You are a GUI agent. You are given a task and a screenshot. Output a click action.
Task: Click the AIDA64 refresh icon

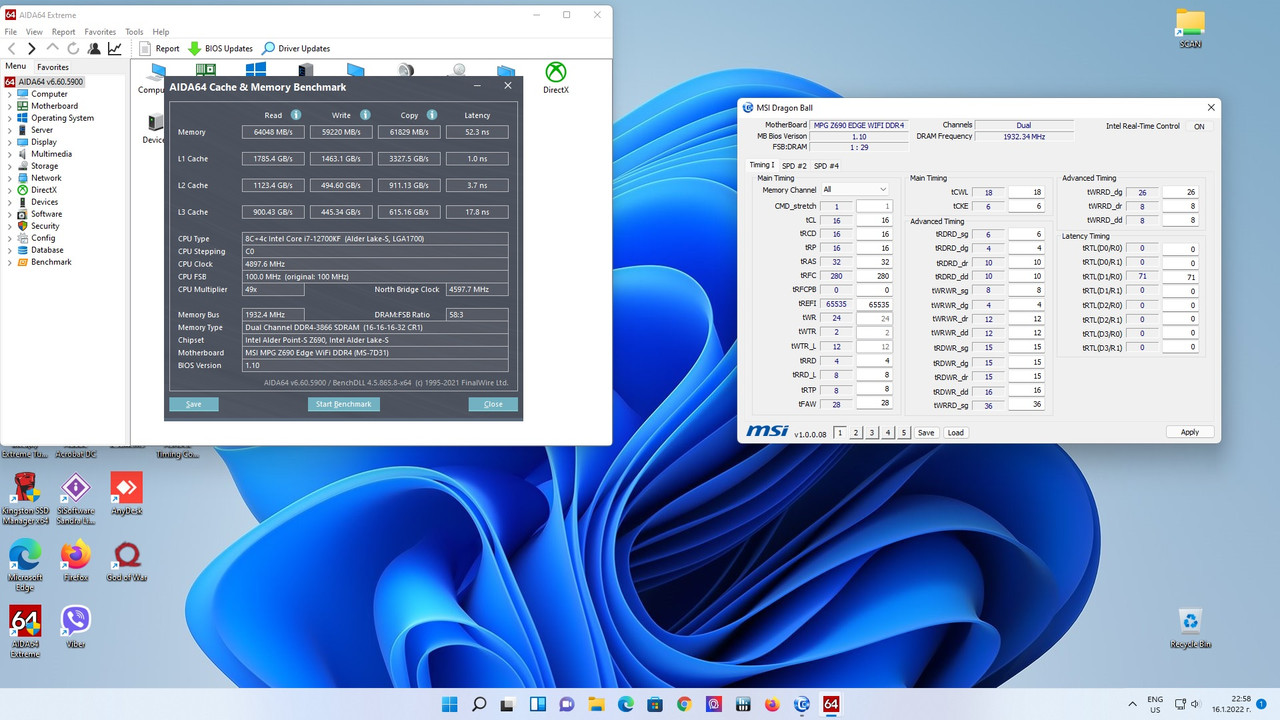point(73,48)
